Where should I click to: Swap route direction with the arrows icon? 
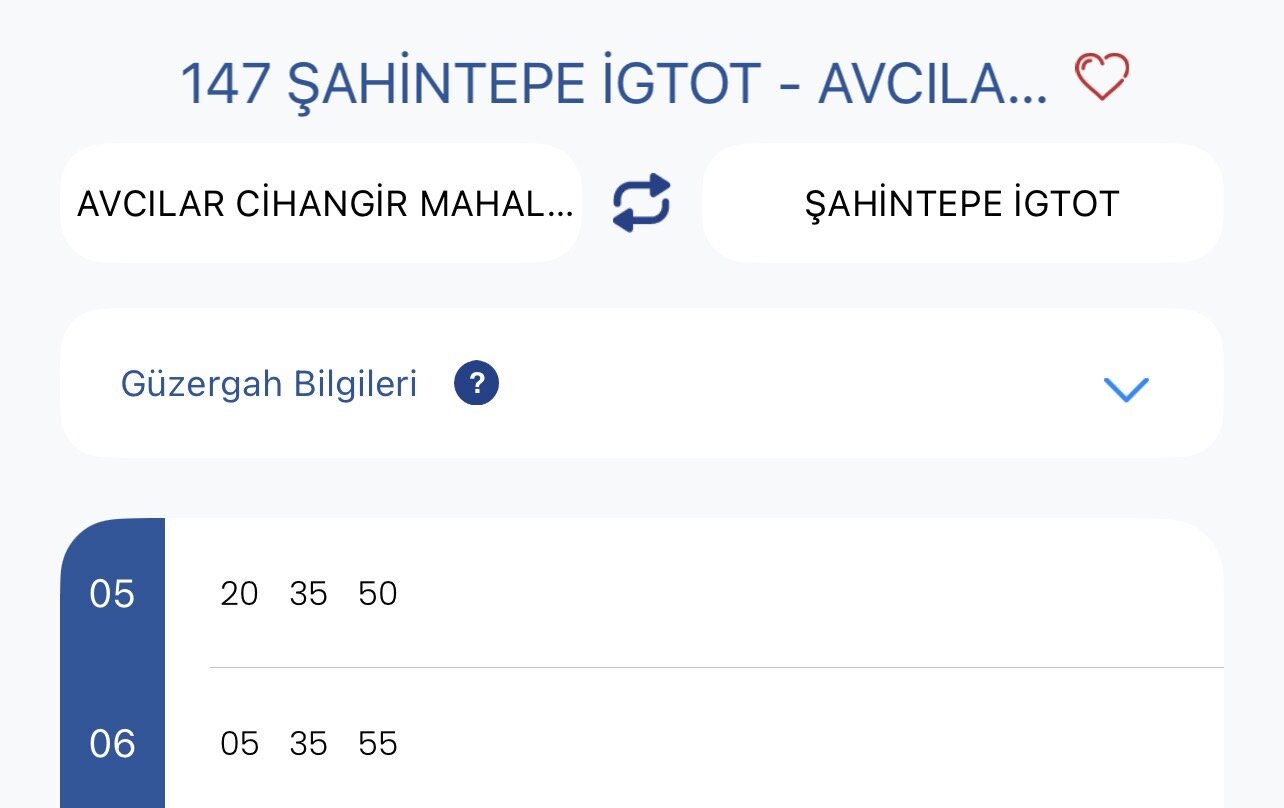tap(641, 203)
